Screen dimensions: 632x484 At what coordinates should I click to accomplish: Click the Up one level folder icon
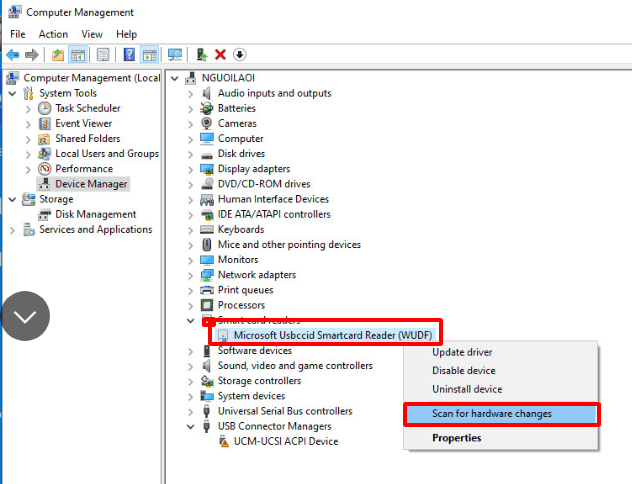pos(58,55)
